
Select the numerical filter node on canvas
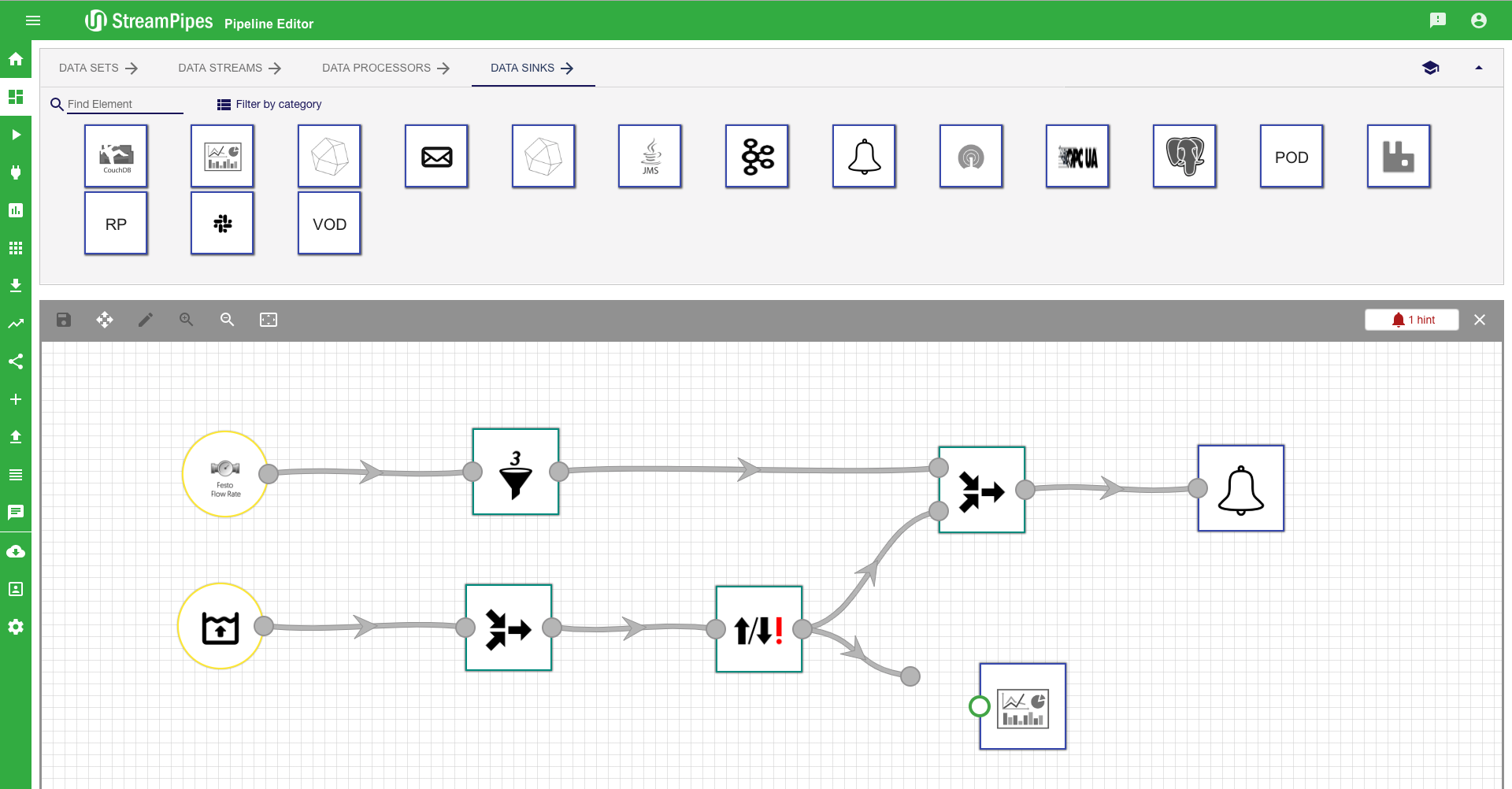point(516,472)
